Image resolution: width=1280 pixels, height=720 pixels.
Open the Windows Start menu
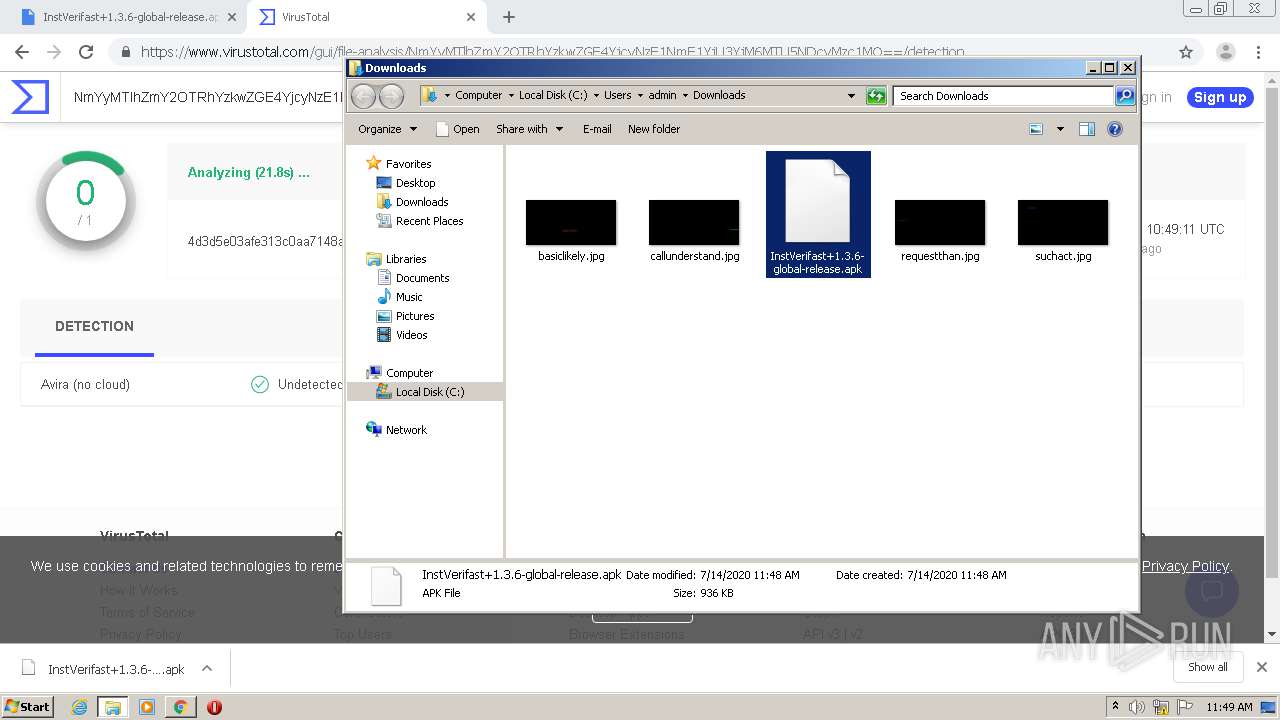point(27,706)
